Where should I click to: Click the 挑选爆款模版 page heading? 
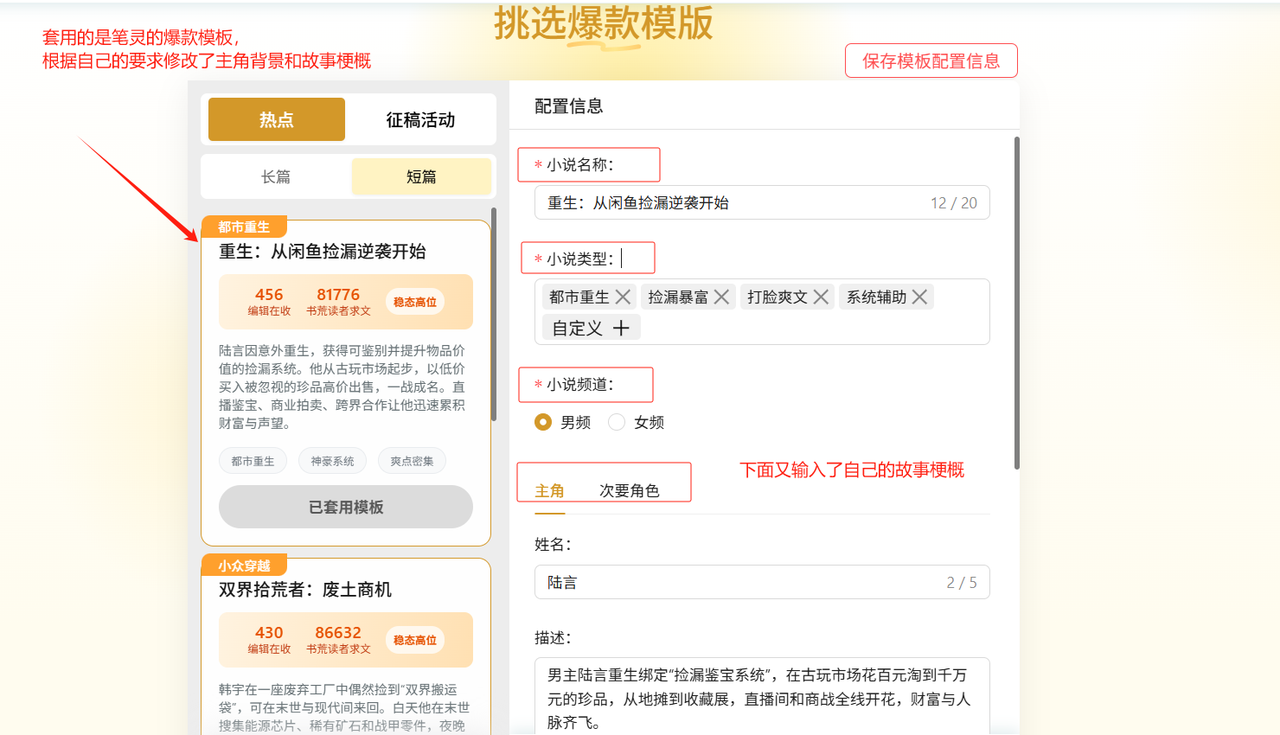pos(604,24)
